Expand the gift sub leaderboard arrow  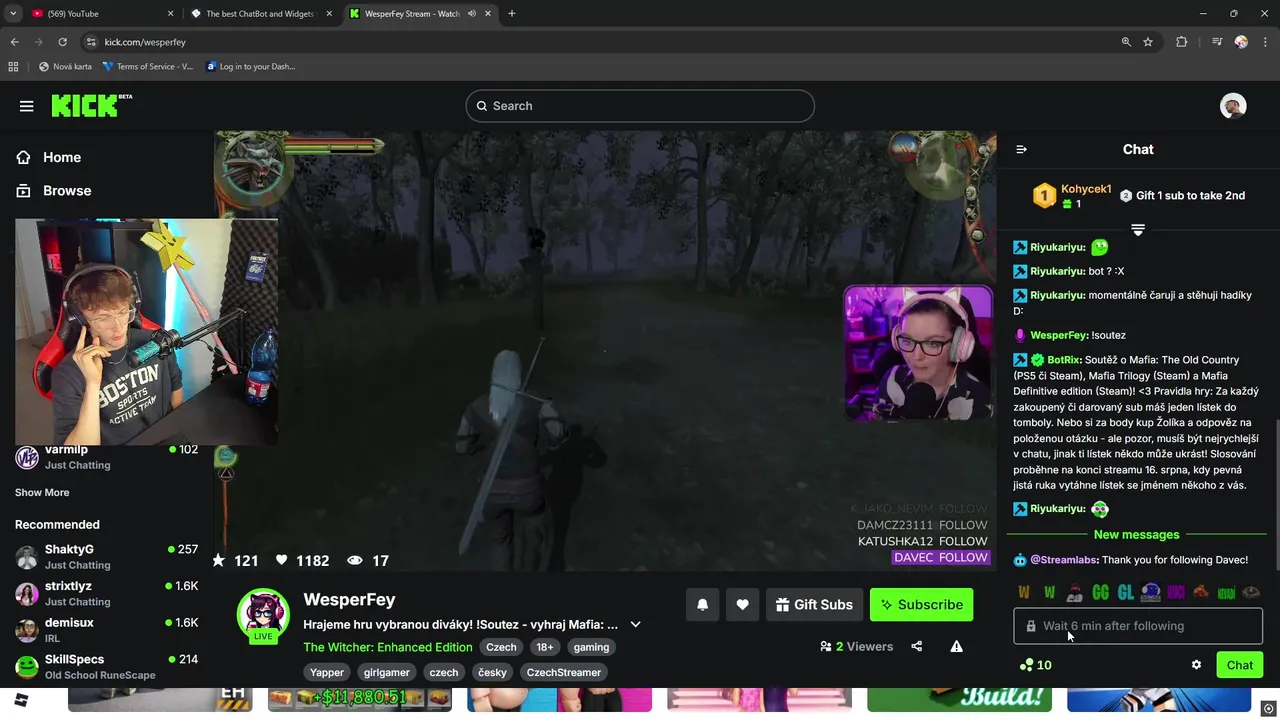[x=1138, y=230]
